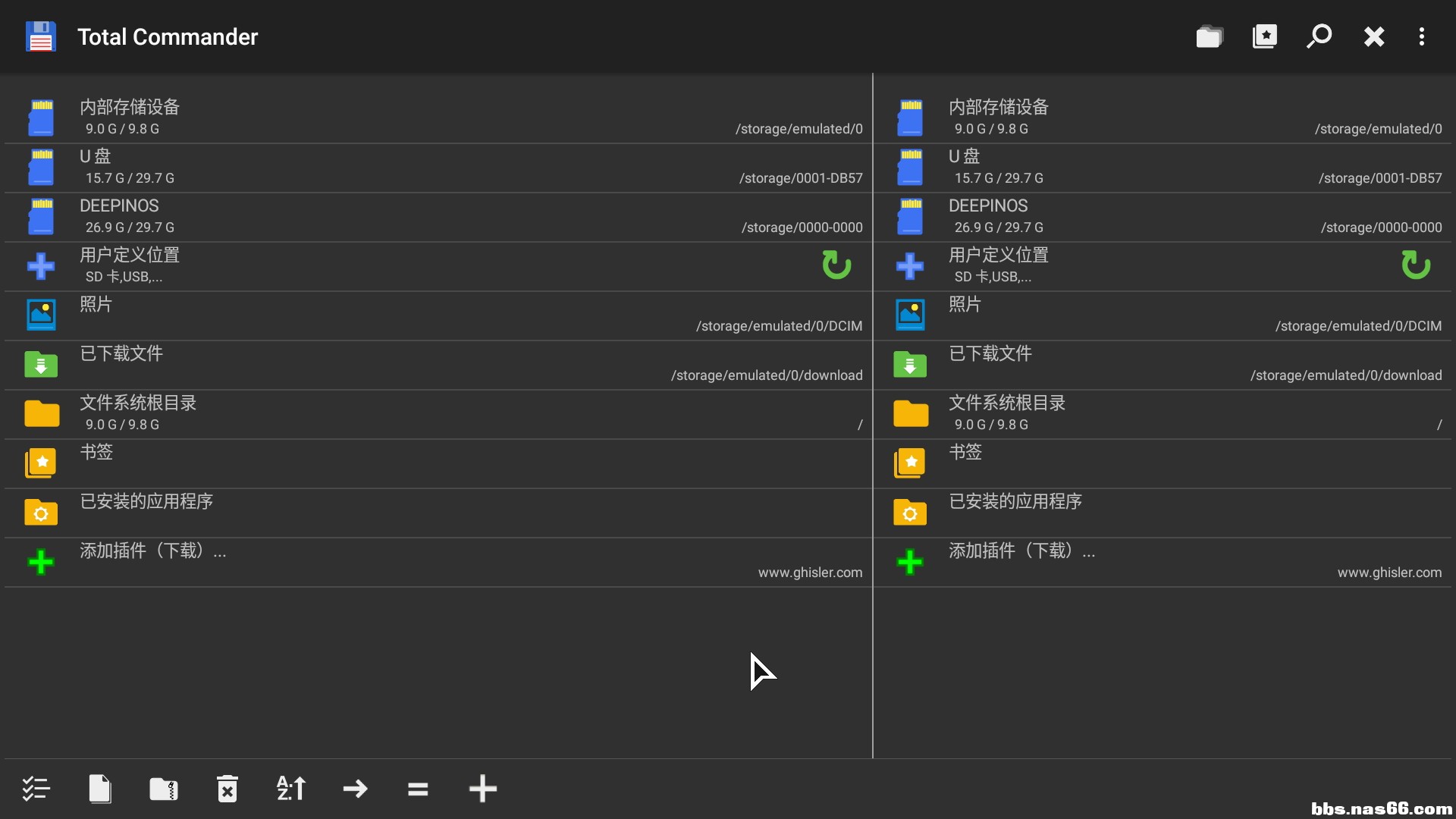Viewport: 1456px width, 819px height.
Task: Click the plus add button in bottom toolbar
Action: pos(482,789)
